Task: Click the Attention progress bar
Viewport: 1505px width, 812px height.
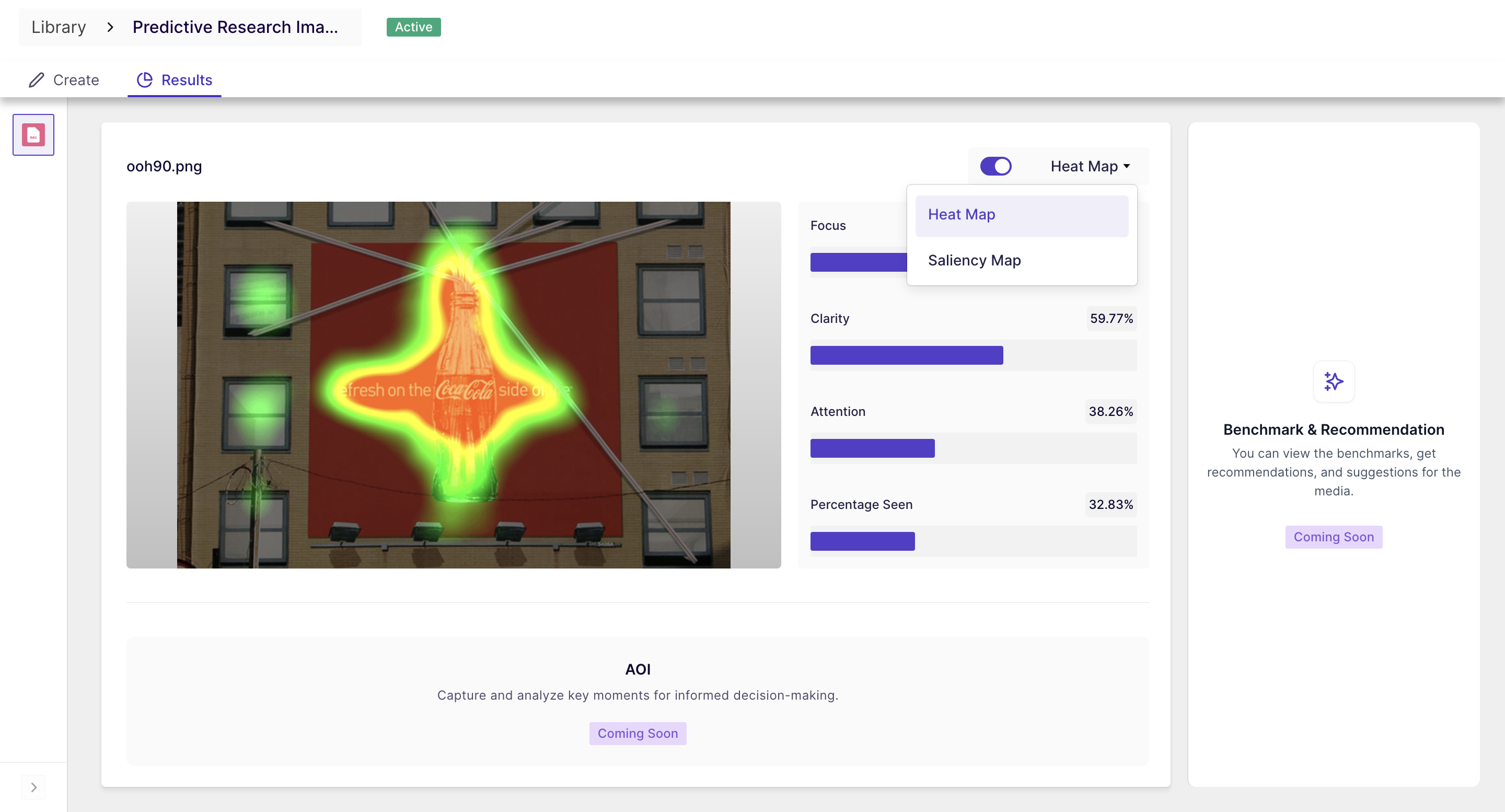Action: click(973, 448)
